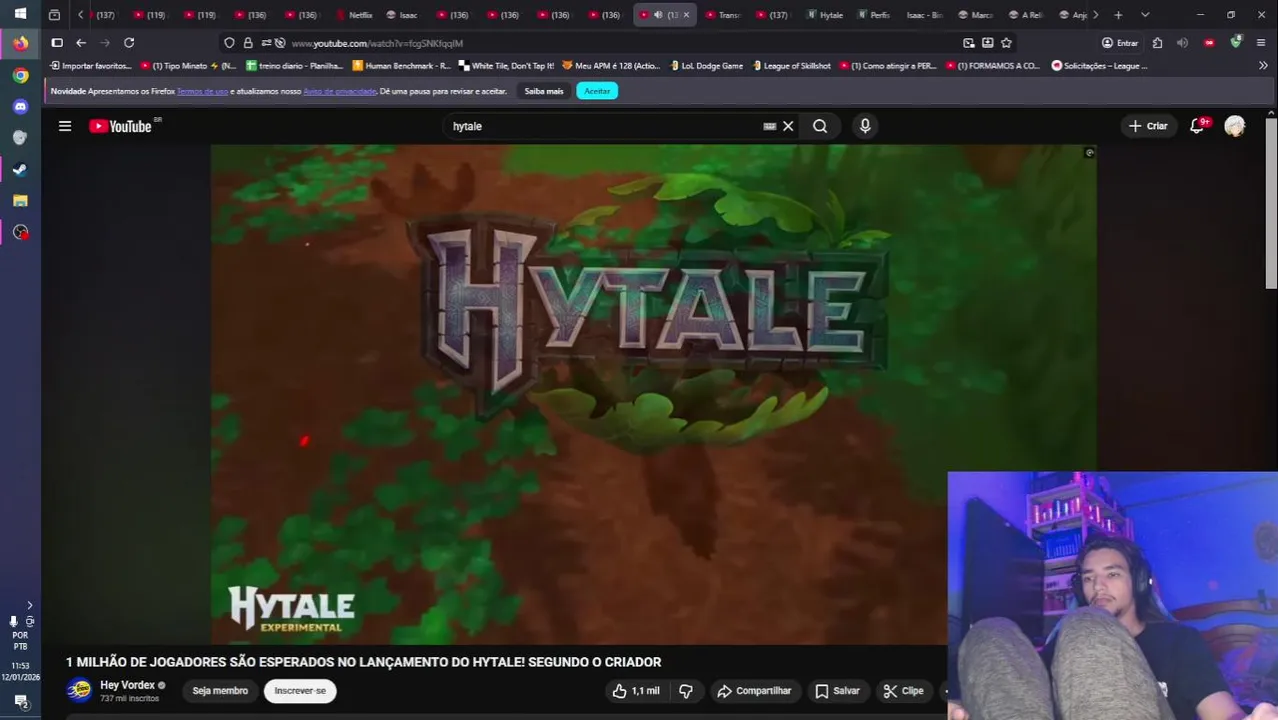Open File Explorer from the taskbar
This screenshot has height=720, width=1278.
(x=20, y=200)
